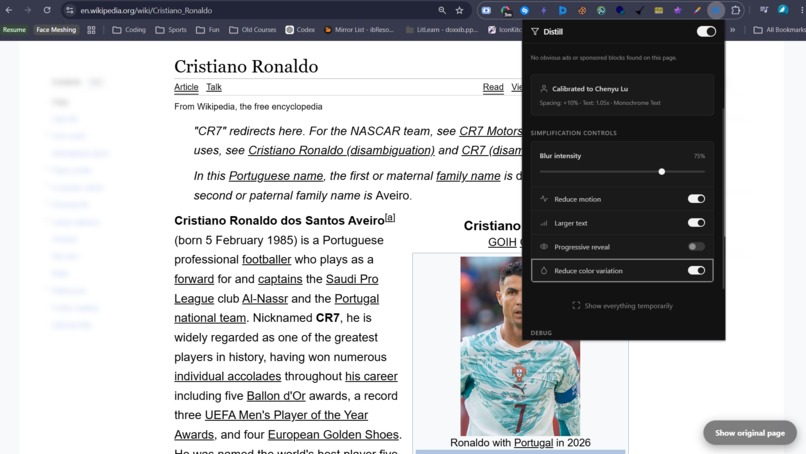This screenshot has width=806, height=454.
Task: Follow the Cristiano Ronaldo (disambiguation) link
Action: (341, 151)
